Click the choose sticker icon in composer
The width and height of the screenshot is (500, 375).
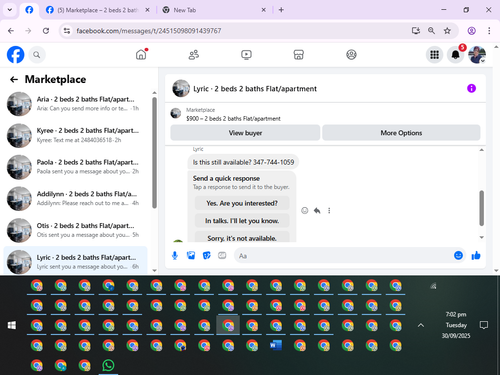point(207,256)
